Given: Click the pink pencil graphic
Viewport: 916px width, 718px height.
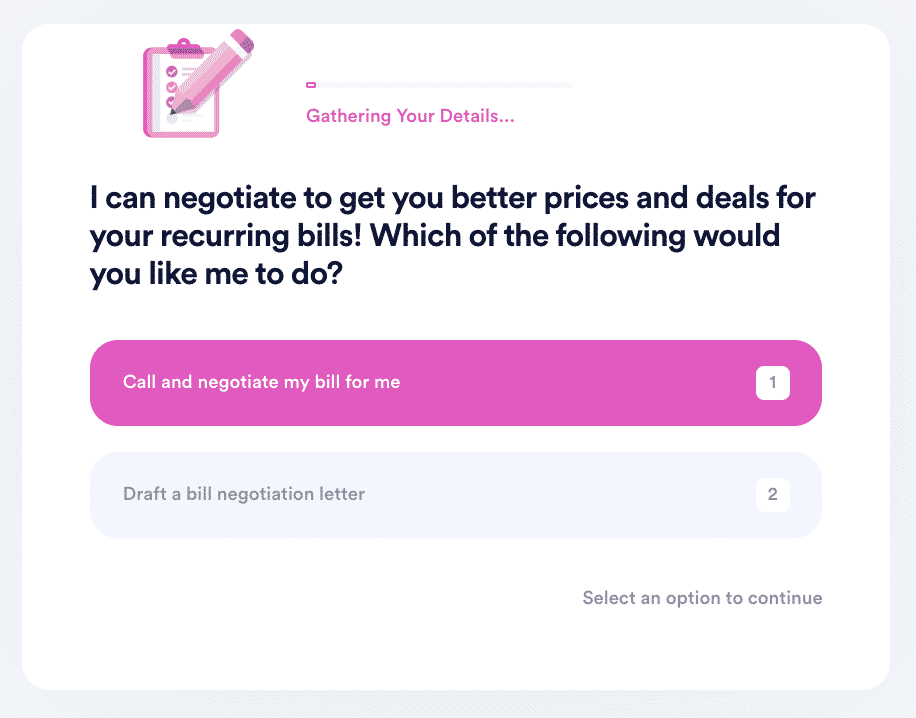Looking at the screenshot, I should tap(212, 71).
